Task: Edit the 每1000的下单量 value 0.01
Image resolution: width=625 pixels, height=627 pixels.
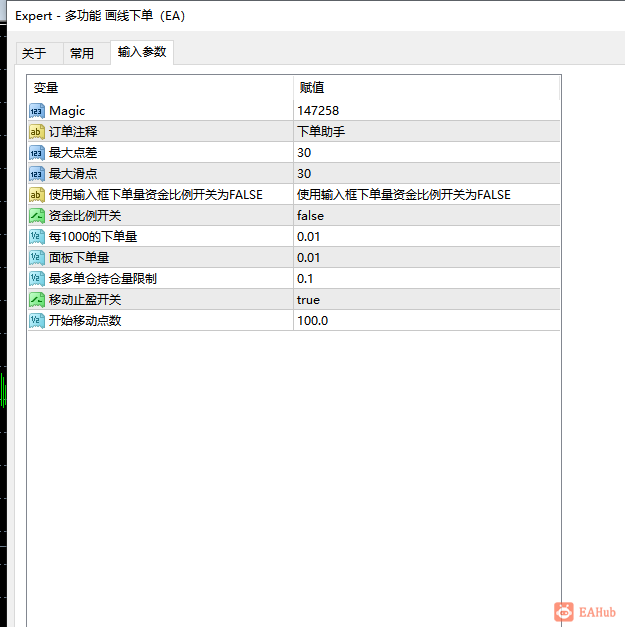Action: pyautogui.click(x=426, y=237)
